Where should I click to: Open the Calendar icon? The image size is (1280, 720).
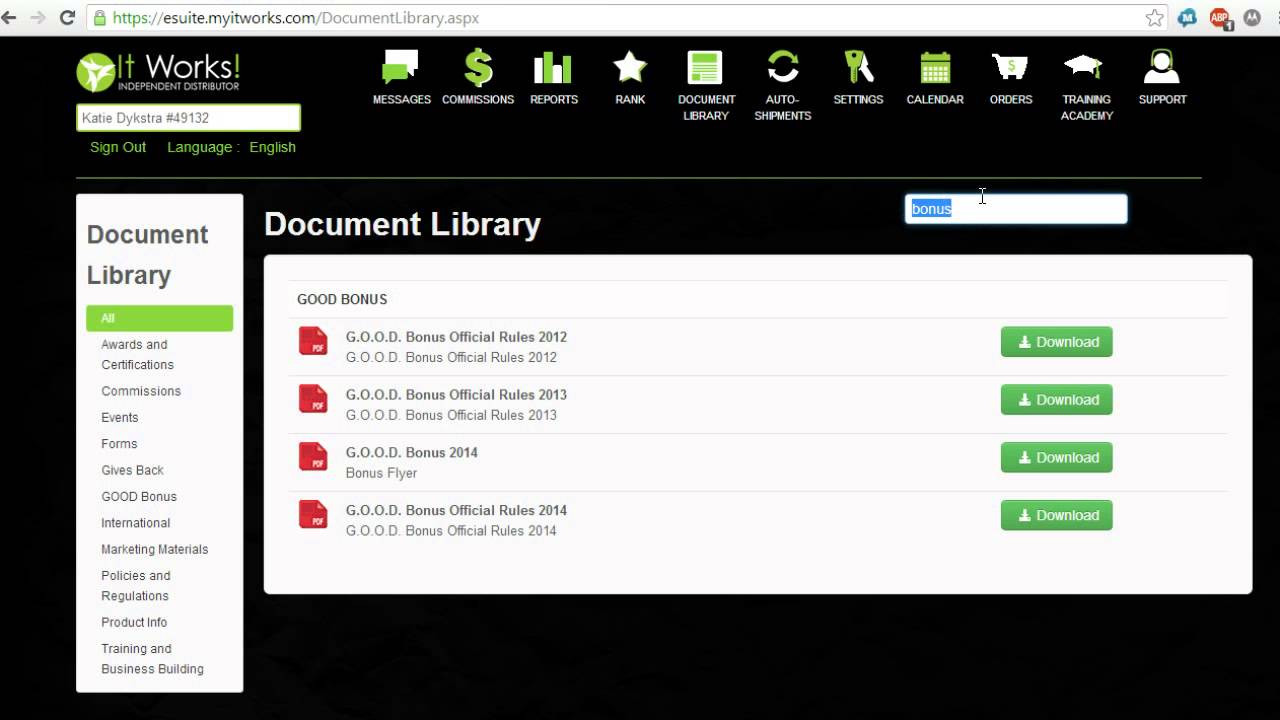(x=935, y=68)
